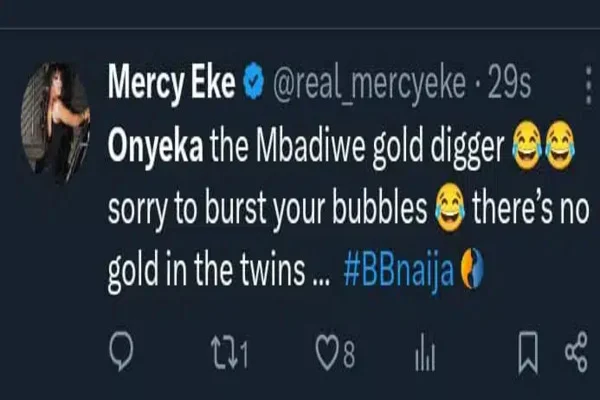Click the reply speech bubble icon
600x400 pixels.
coord(121,351)
